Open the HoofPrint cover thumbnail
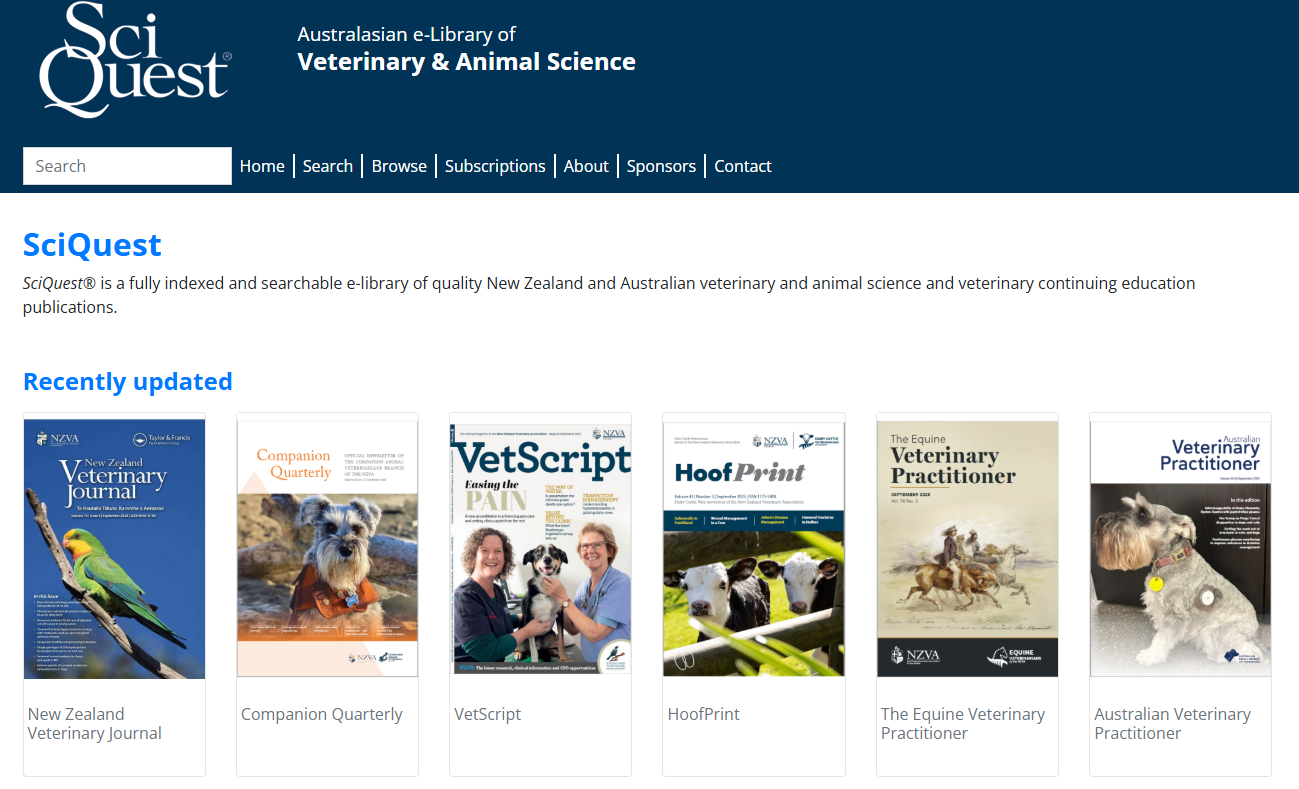Screen dimensions: 1299x789 (x=753, y=548)
